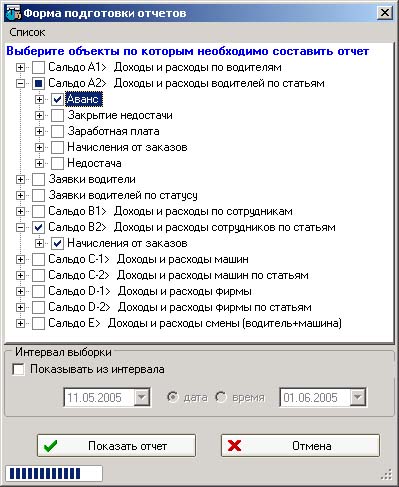Select 'Закрытие недостачи' row text
Image resolution: width=399 pixels, height=487 pixels.
coord(120,115)
